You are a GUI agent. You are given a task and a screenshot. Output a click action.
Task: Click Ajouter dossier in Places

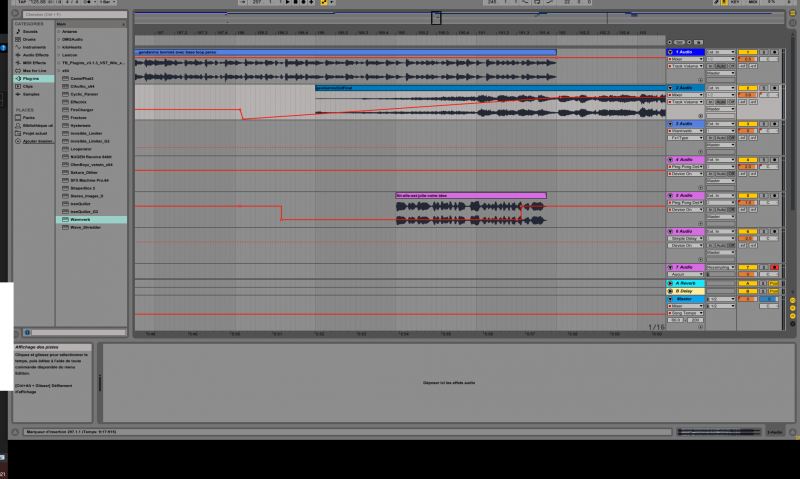pos(36,141)
